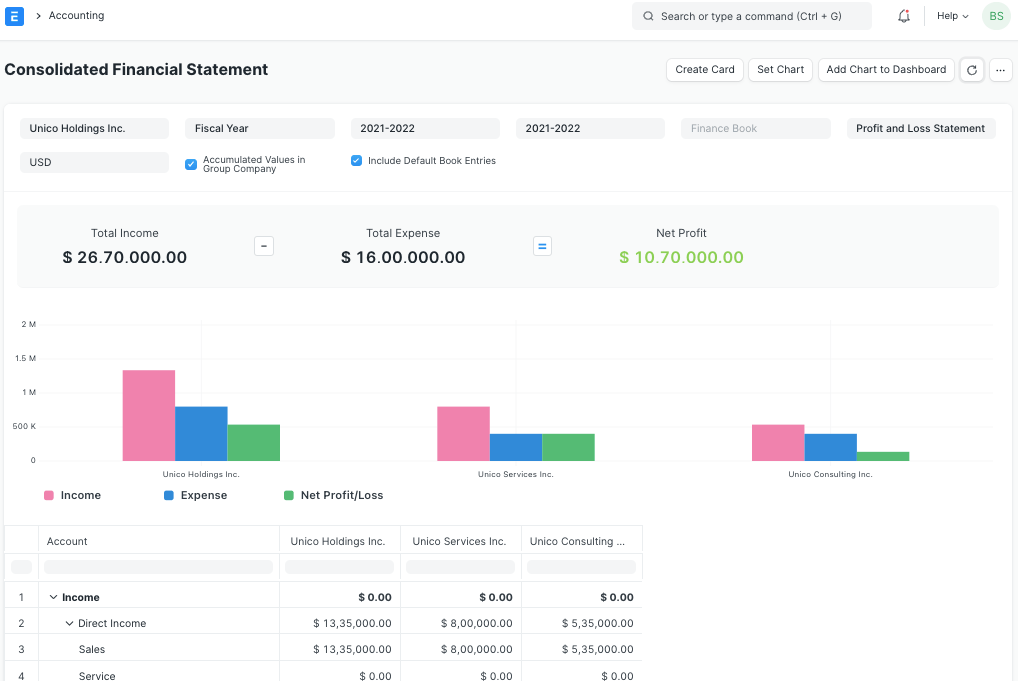Viewport: 1018px width, 681px height.
Task: Disable Include Default Book Entries
Action: pyautogui.click(x=356, y=160)
